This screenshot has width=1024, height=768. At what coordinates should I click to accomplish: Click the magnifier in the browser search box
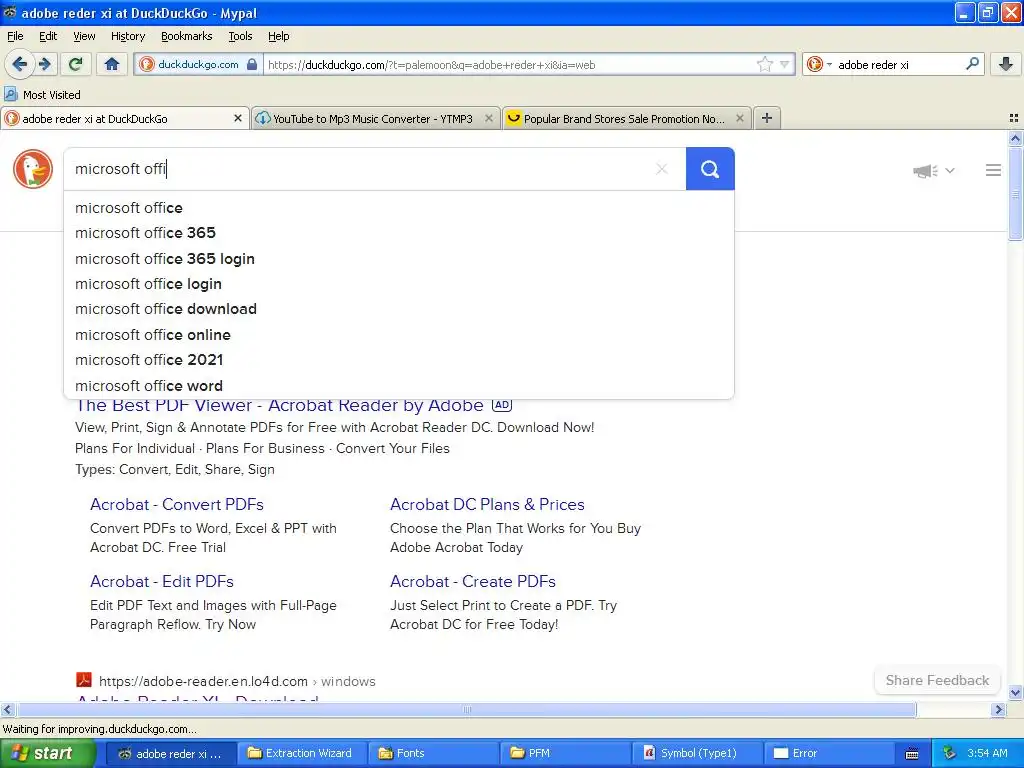(972, 63)
